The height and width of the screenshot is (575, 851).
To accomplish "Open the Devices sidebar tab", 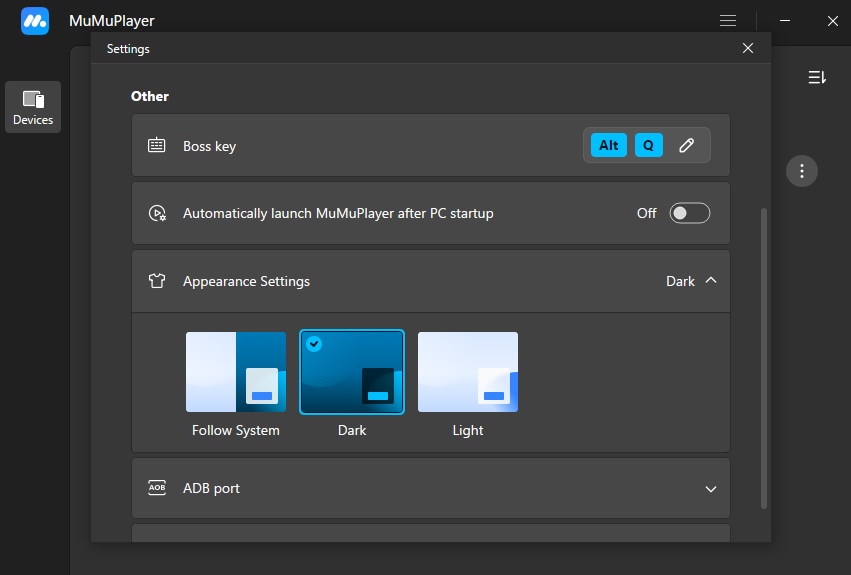I will pyautogui.click(x=33, y=107).
